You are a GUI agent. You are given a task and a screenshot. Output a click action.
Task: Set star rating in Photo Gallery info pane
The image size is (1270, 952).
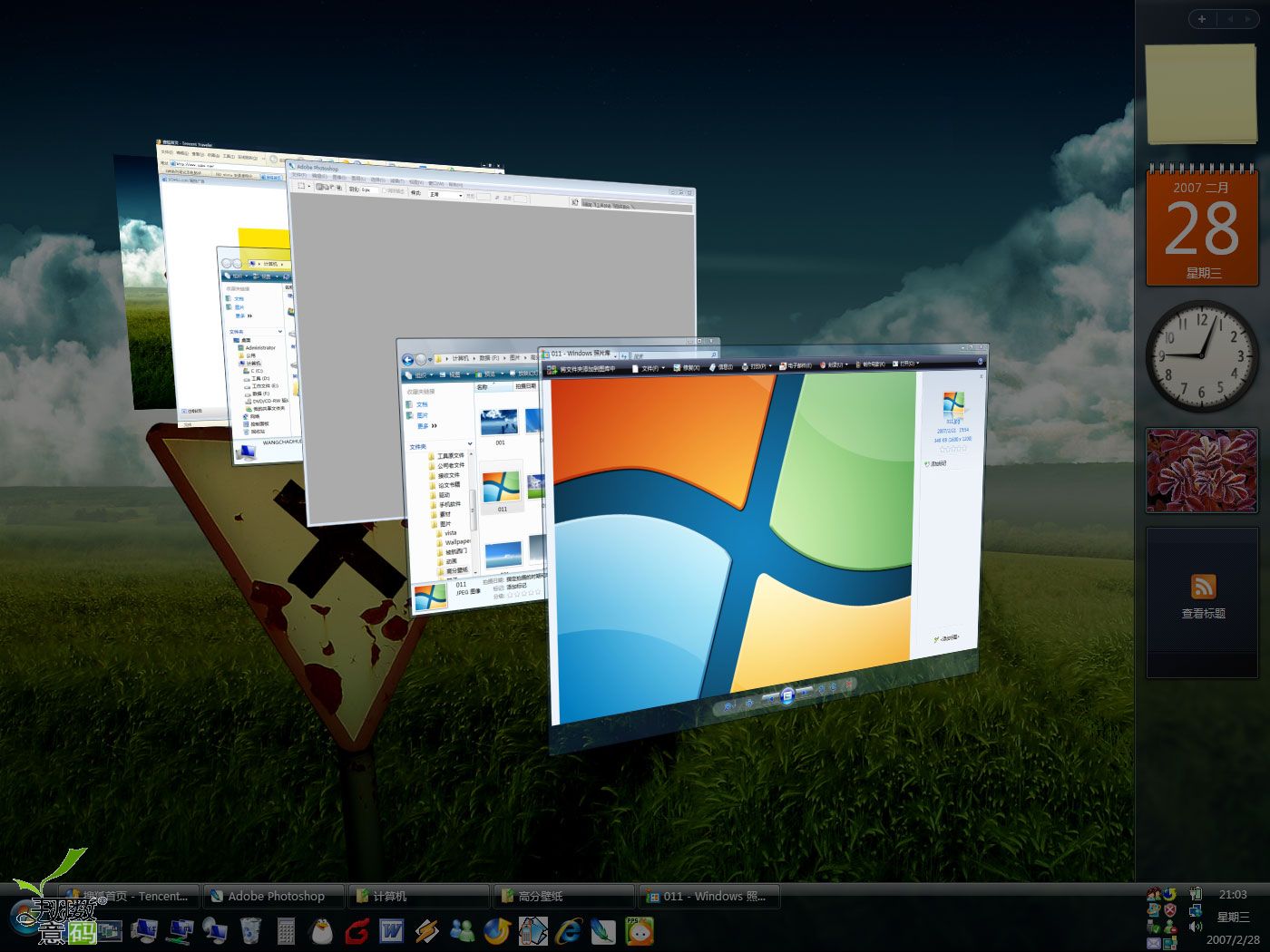[x=953, y=450]
